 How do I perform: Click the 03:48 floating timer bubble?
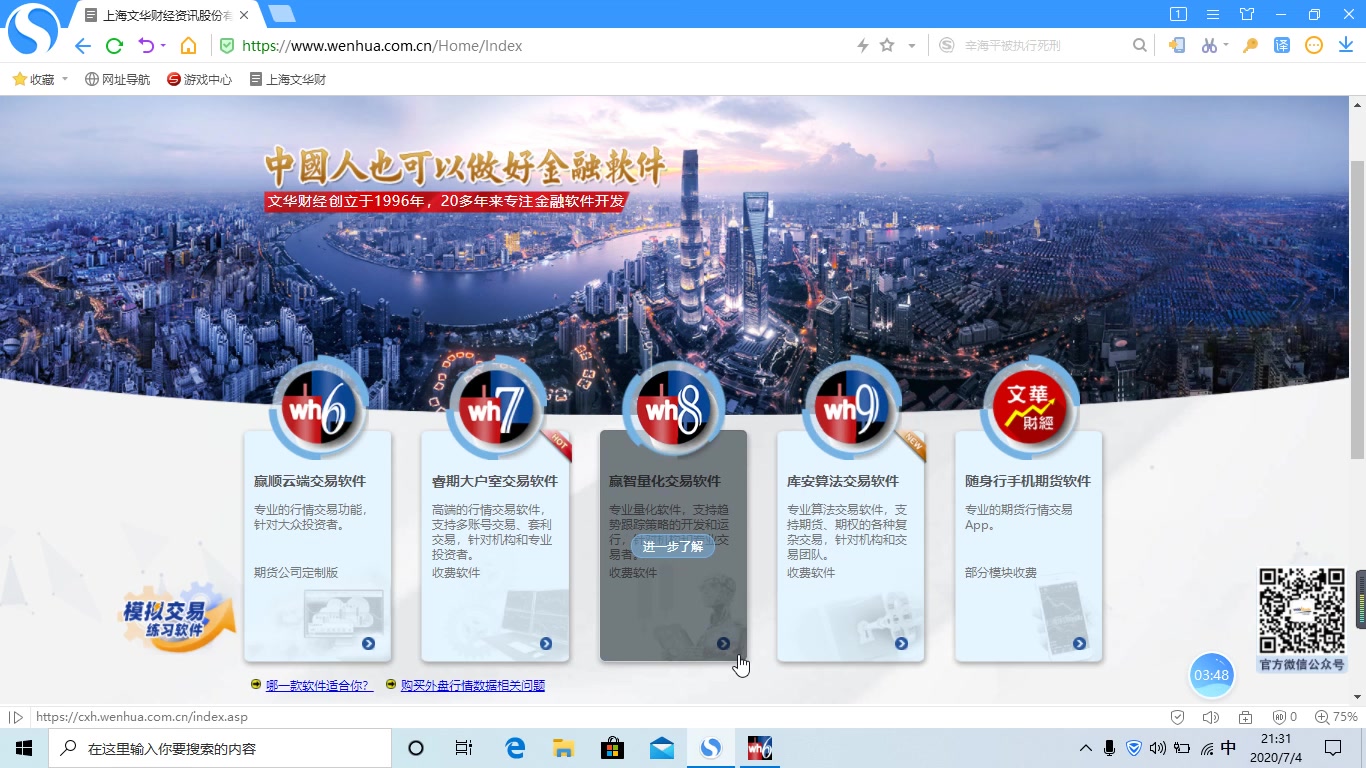[x=1211, y=675]
